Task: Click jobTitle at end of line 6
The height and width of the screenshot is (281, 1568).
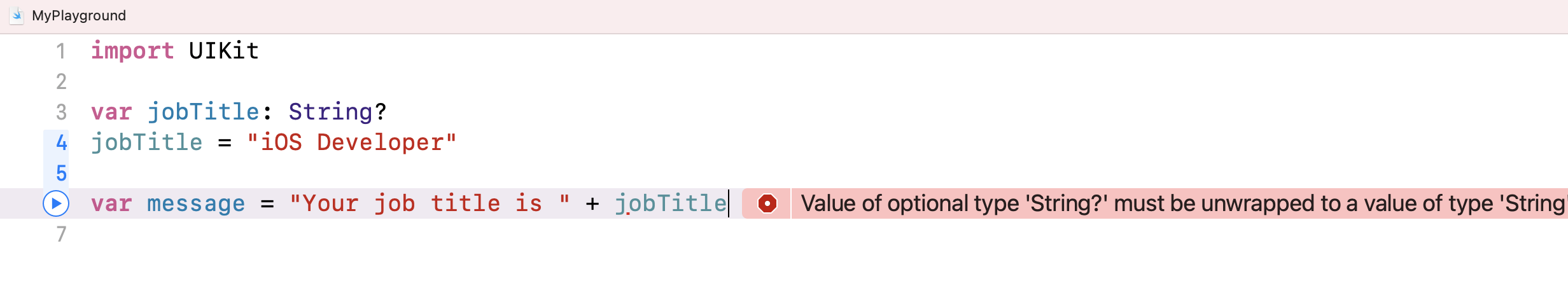Action: click(x=671, y=203)
